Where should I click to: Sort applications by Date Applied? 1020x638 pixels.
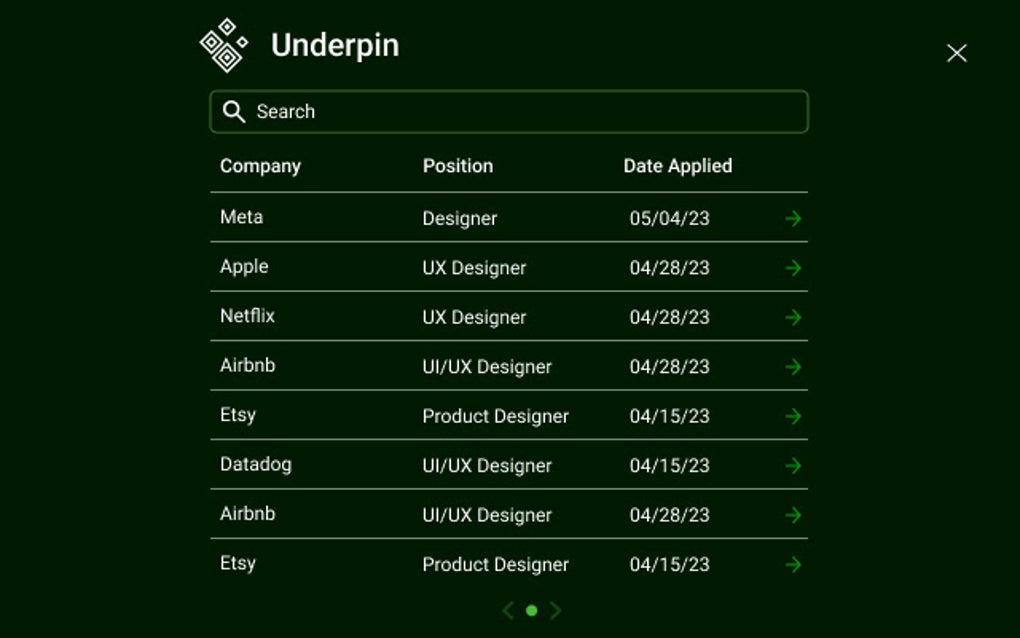point(677,166)
